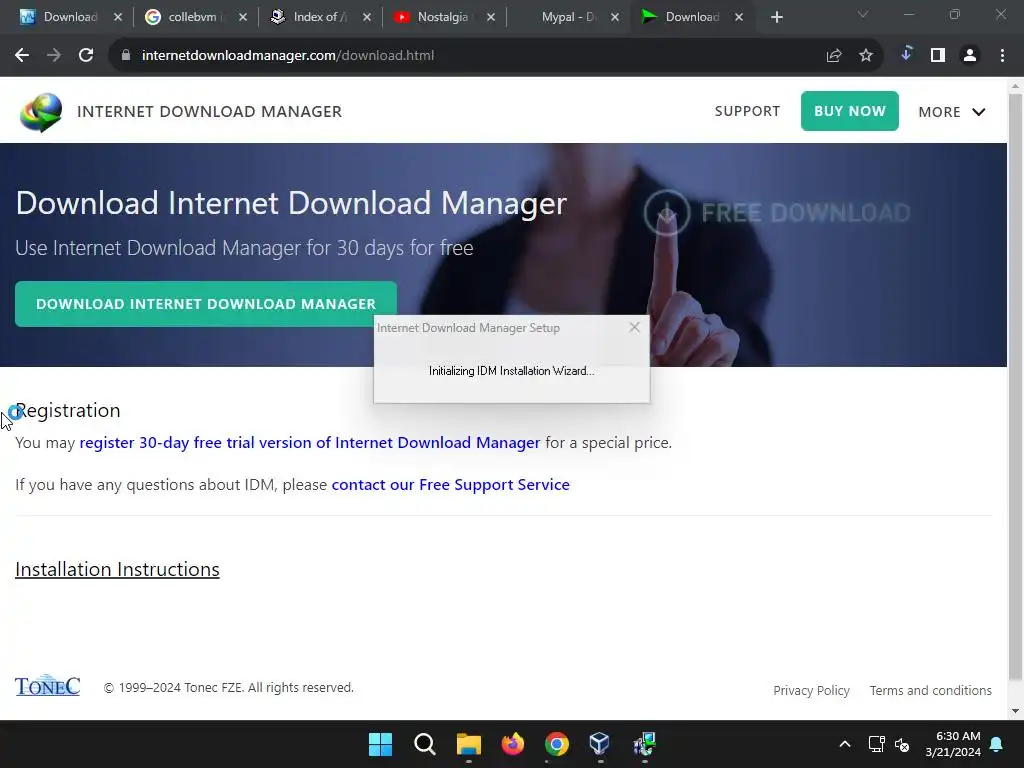Viewport: 1024px width, 768px height.
Task: Close the IDM Setup dialog
Action: point(634,327)
